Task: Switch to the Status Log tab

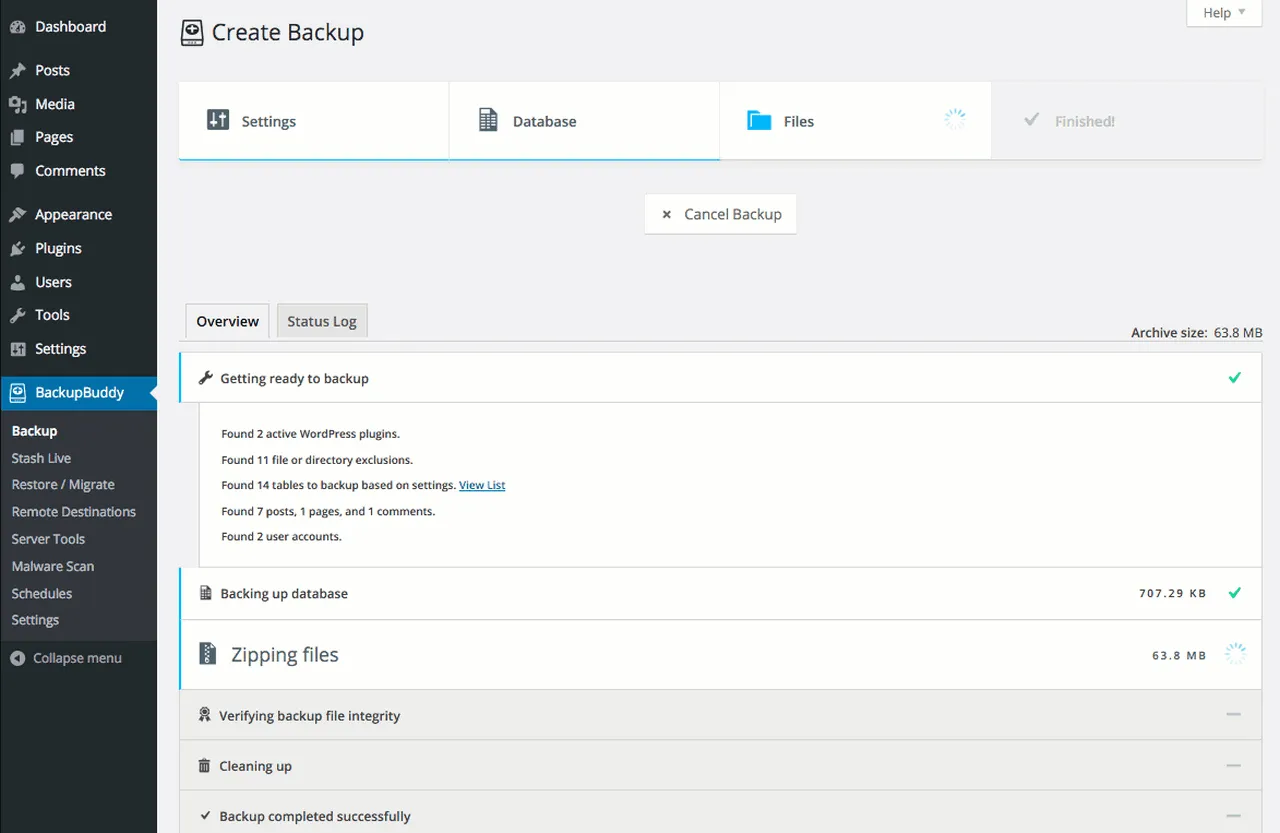Action: [322, 321]
